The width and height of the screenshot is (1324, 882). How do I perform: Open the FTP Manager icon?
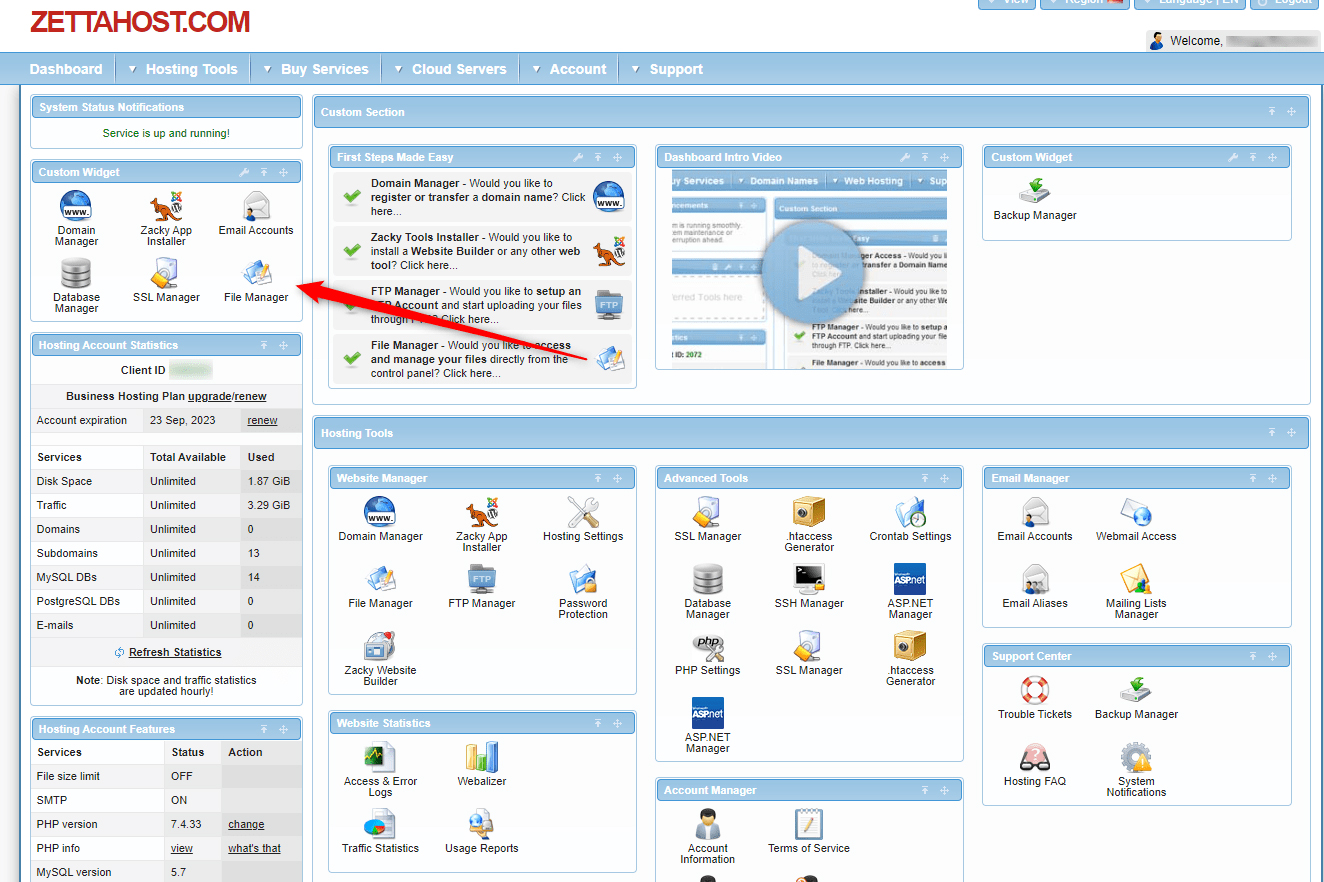click(482, 587)
